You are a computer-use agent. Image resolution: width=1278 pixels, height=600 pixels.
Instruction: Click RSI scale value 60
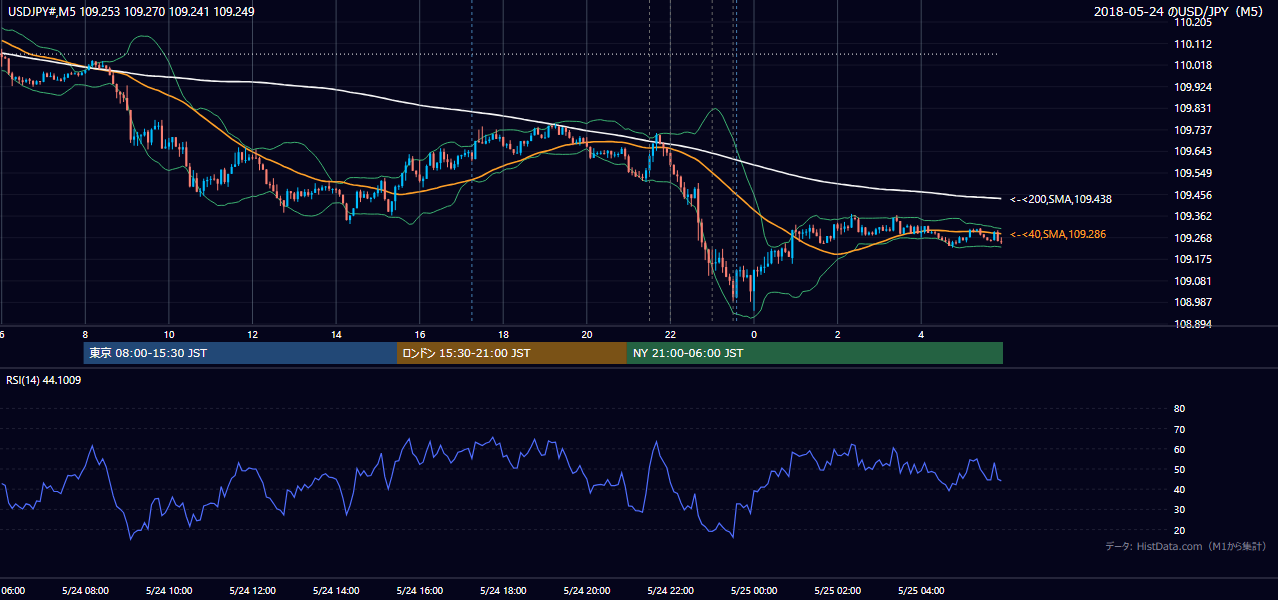1179,449
